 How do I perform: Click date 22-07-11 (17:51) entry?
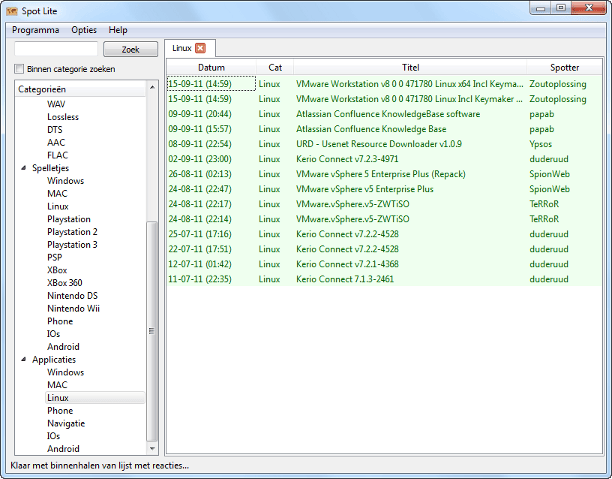pos(199,249)
